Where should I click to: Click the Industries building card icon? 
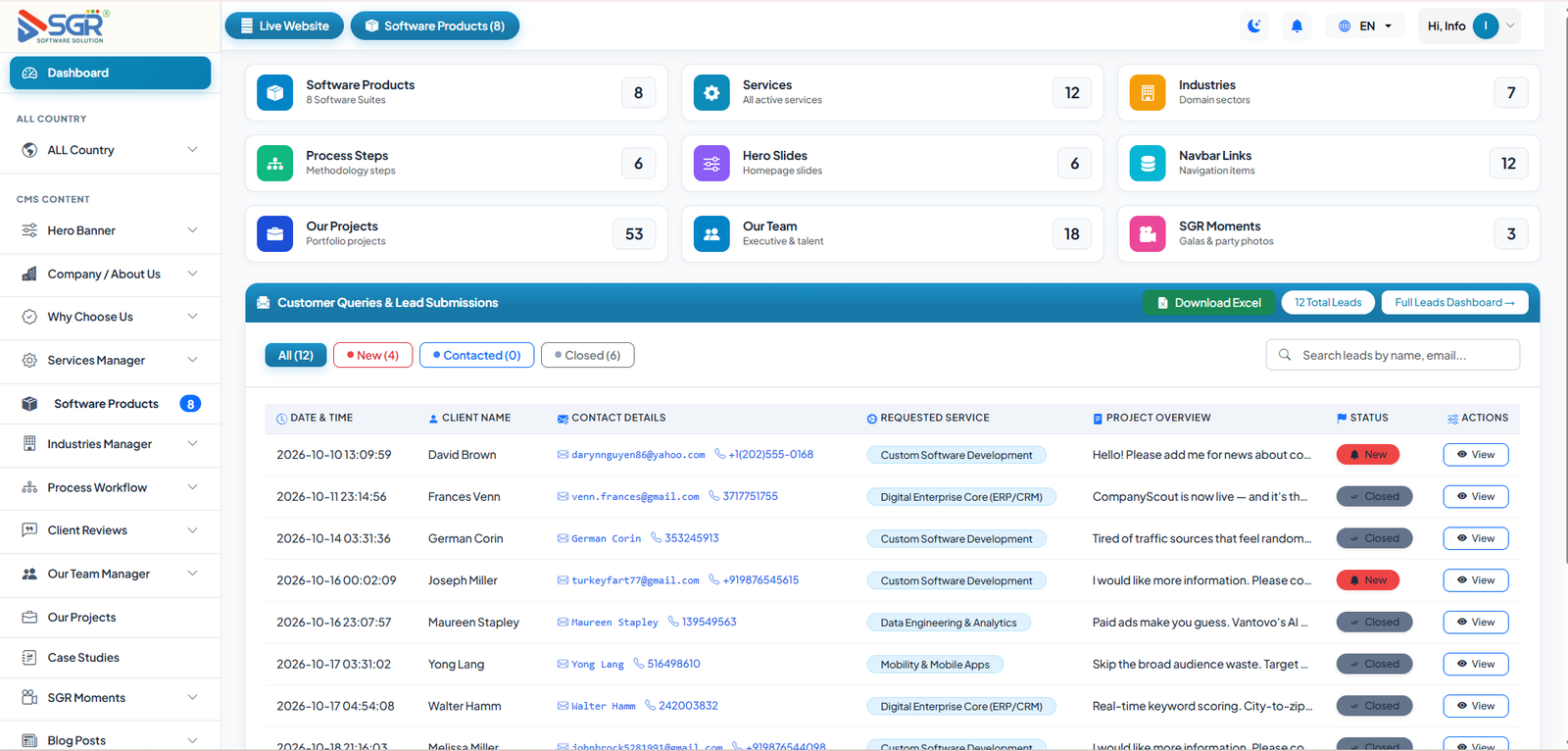pos(1148,93)
